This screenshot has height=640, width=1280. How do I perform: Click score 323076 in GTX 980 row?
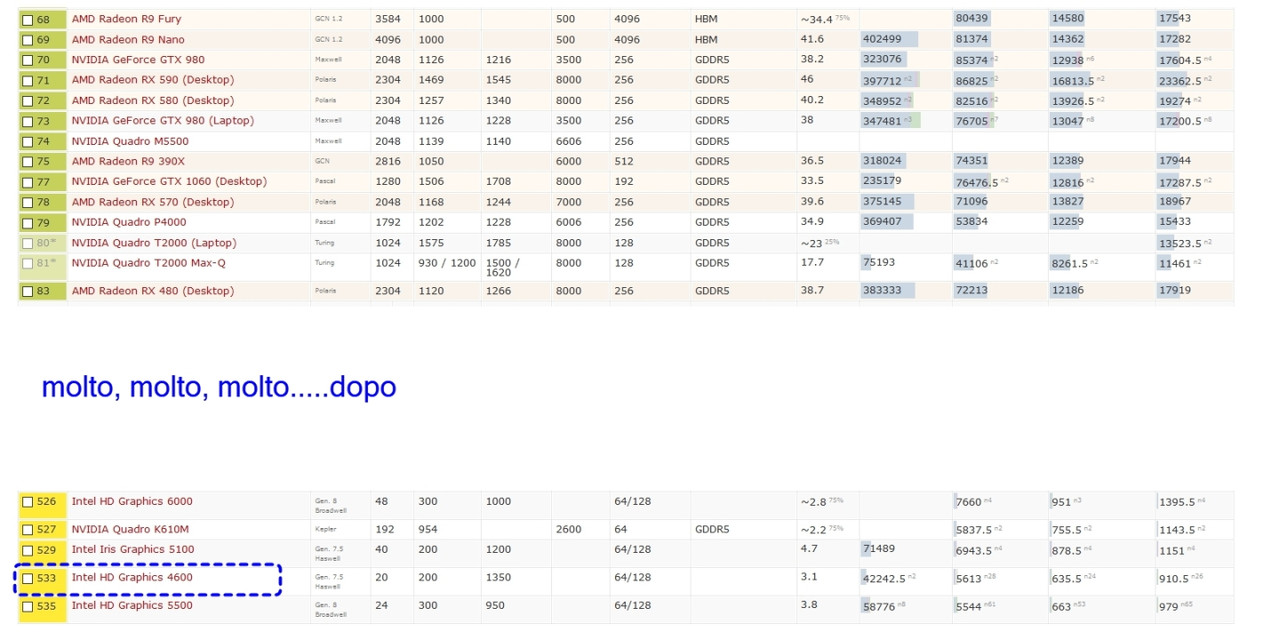point(882,60)
